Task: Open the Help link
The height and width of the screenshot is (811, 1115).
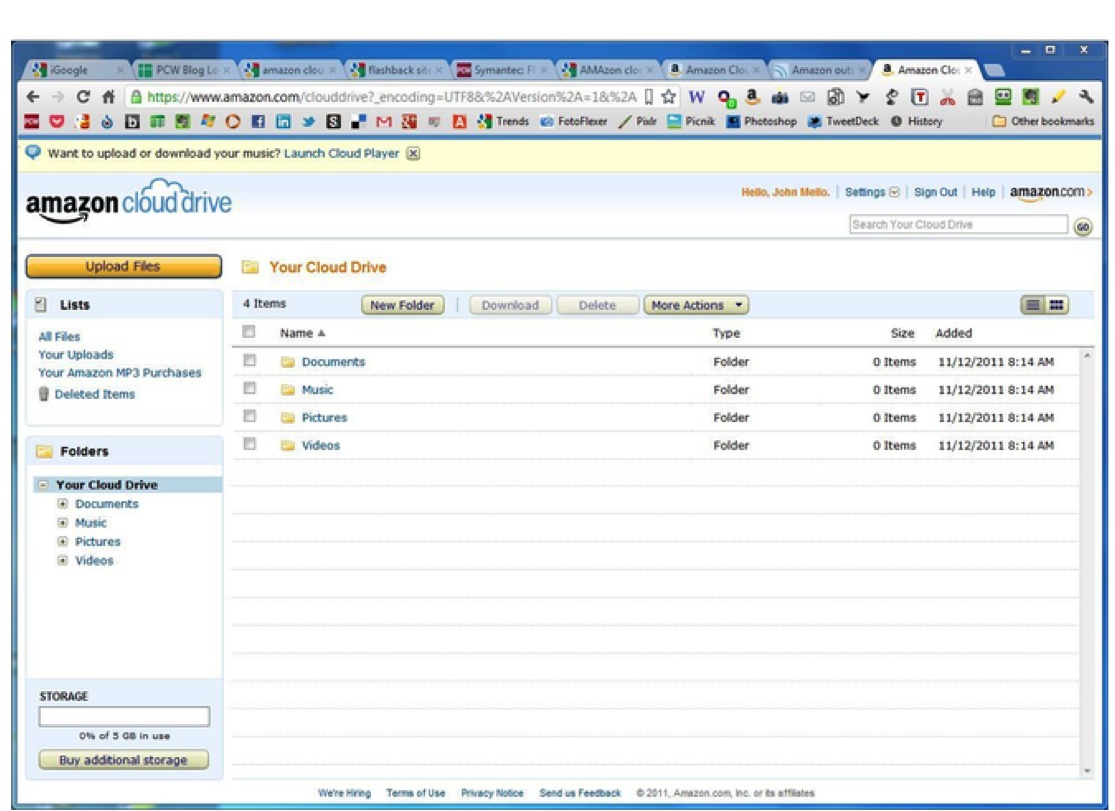Action: click(x=983, y=192)
